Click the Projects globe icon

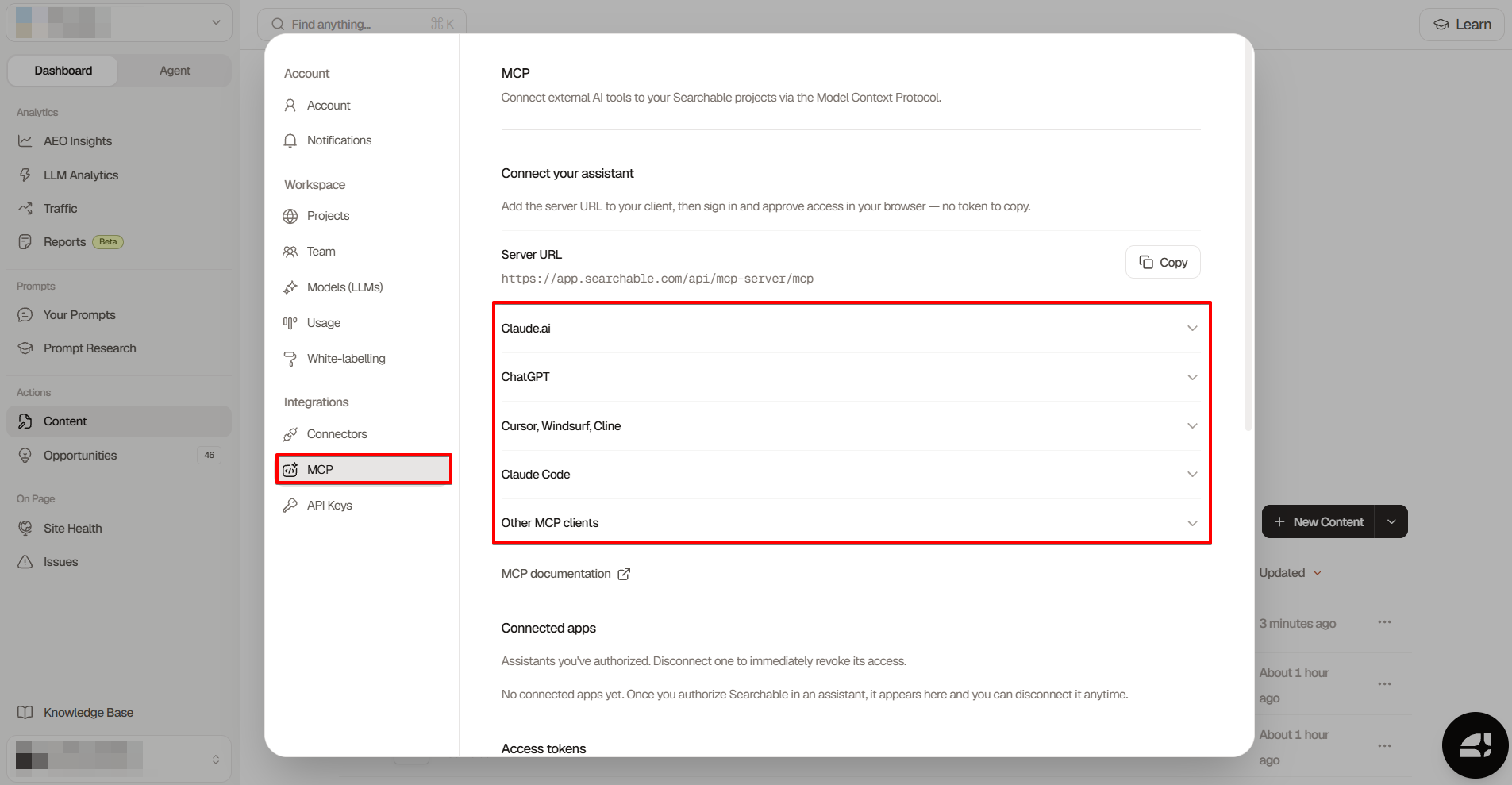click(x=290, y=216)
